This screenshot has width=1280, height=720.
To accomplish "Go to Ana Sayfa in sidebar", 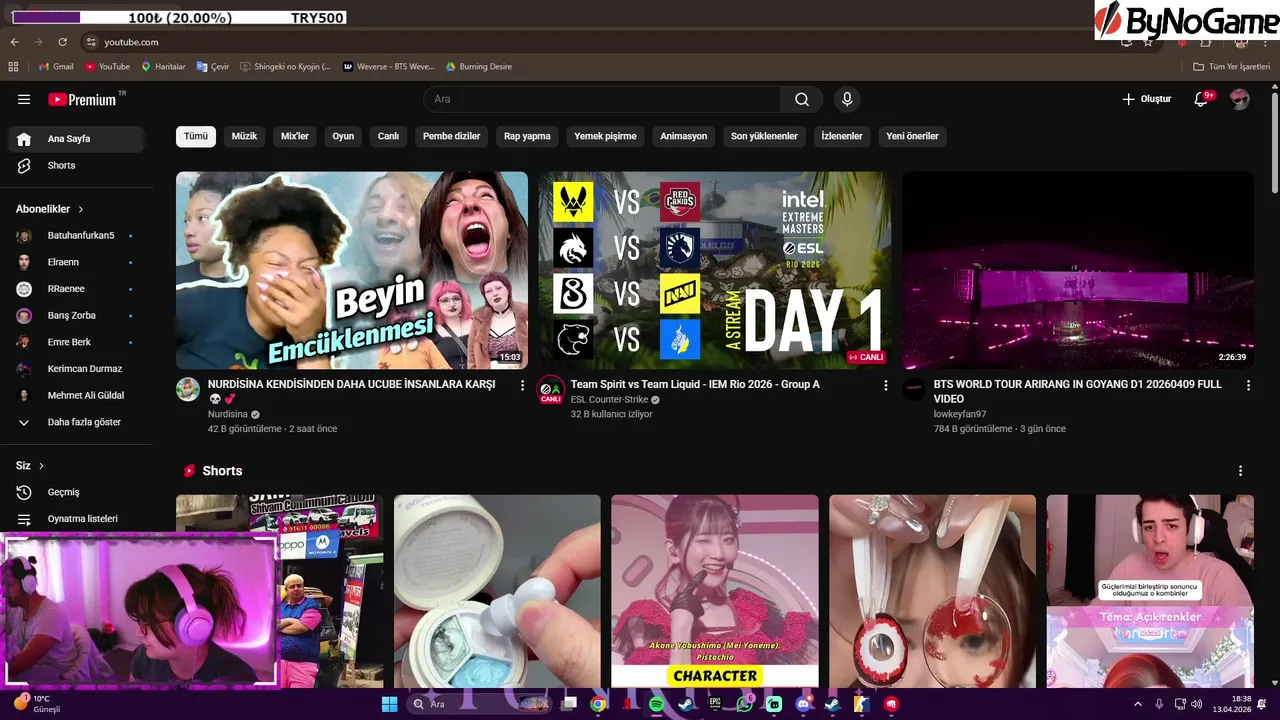I will 76,139.
